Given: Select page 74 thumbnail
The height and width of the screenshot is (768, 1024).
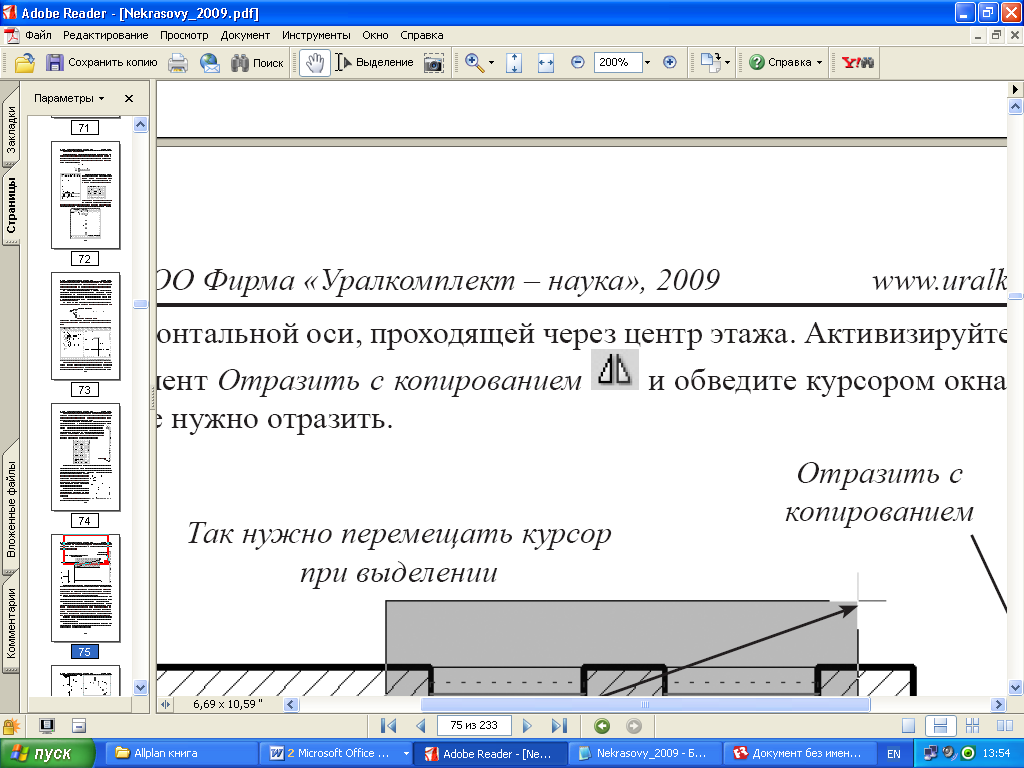Looking at the screenshot, I should [86, 457].
